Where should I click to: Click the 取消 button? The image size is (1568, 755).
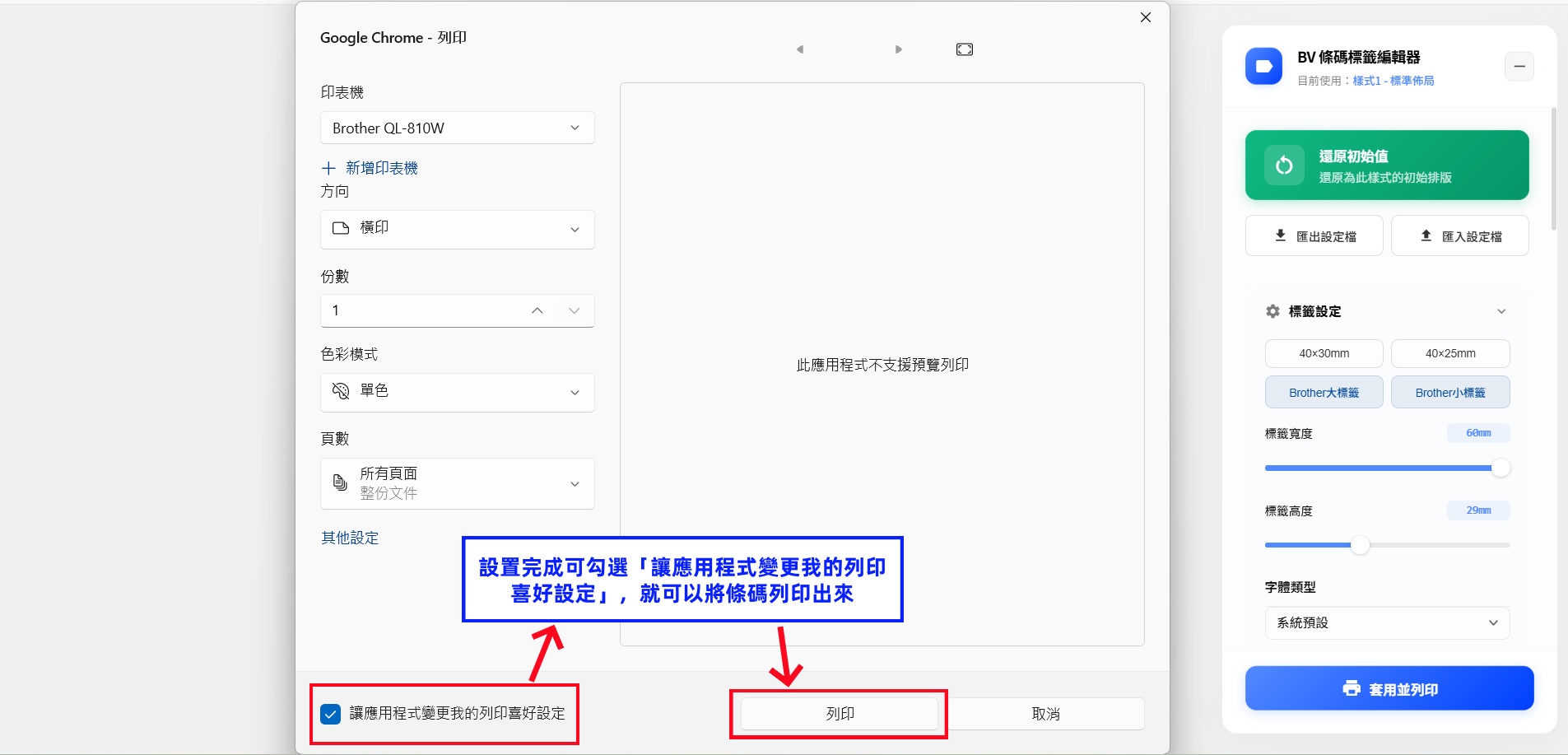coord(1045,714)
